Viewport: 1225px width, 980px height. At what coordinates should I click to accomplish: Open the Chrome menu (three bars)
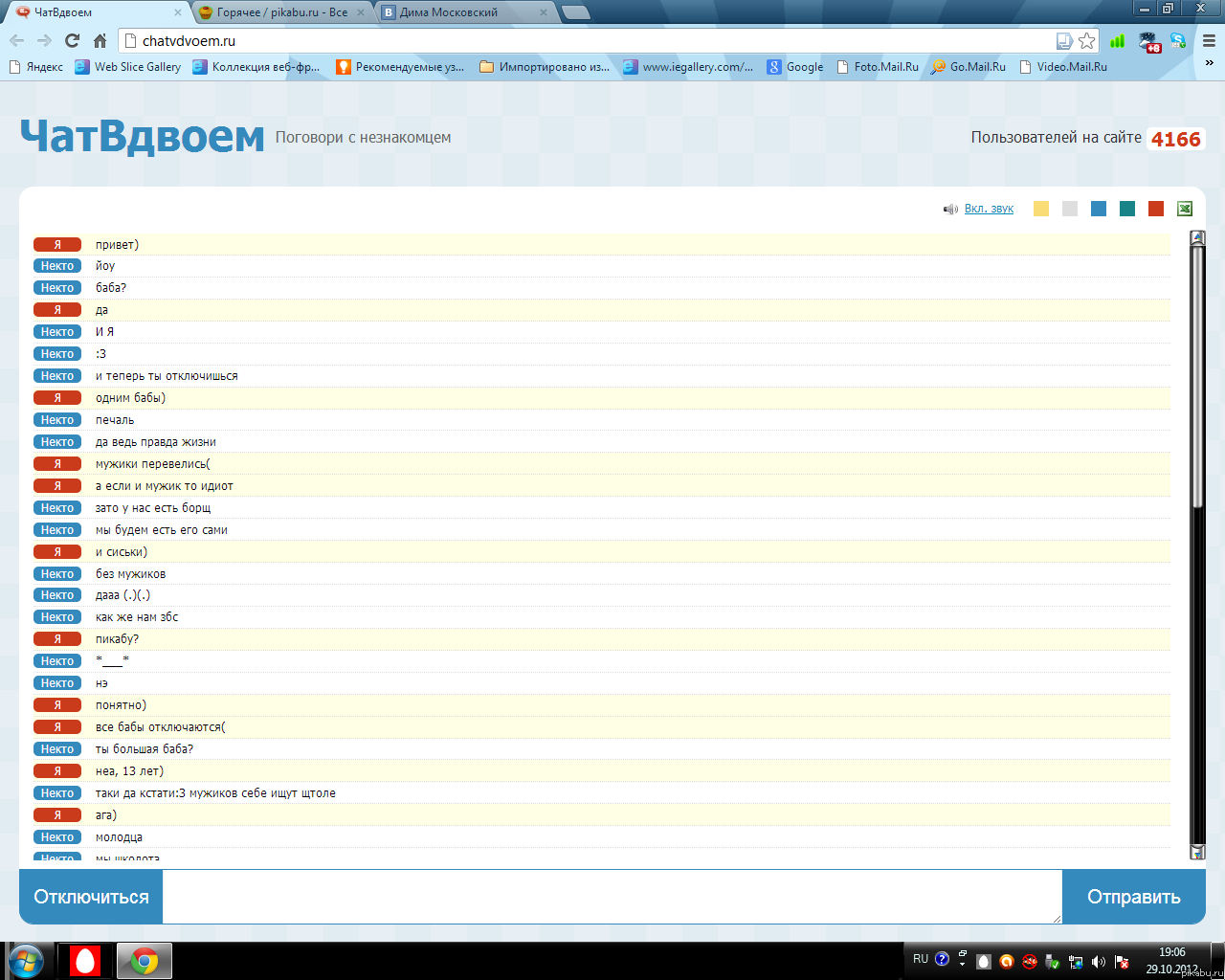tap(1209, 41)
